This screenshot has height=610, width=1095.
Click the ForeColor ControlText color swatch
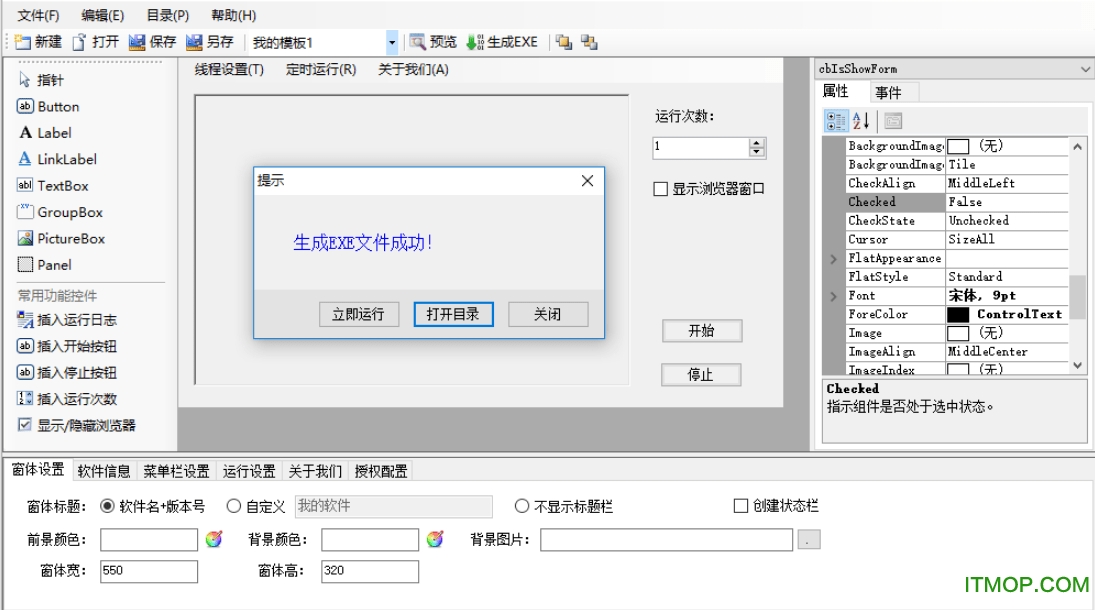pyautogui.click(x=960, y=314)
